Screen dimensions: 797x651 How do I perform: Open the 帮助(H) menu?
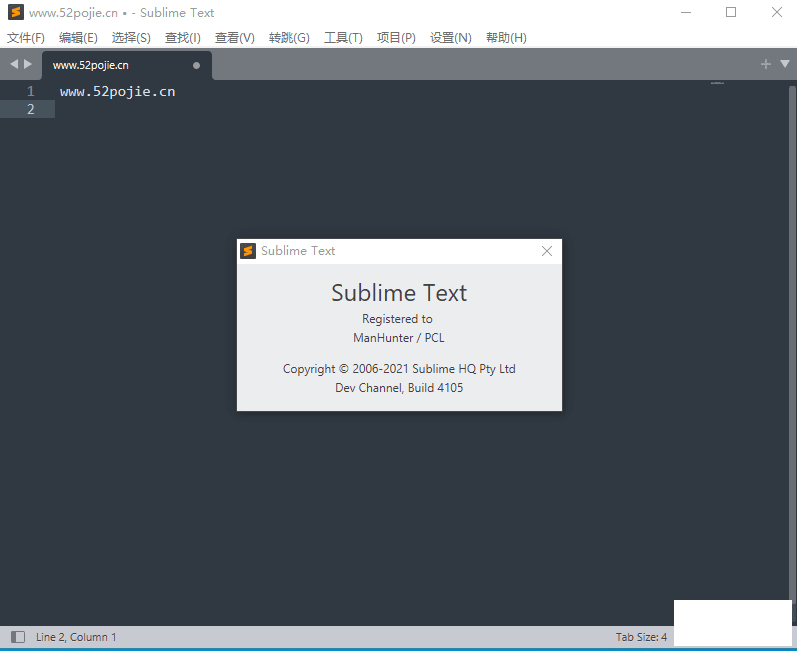click(x=506, y=38)
